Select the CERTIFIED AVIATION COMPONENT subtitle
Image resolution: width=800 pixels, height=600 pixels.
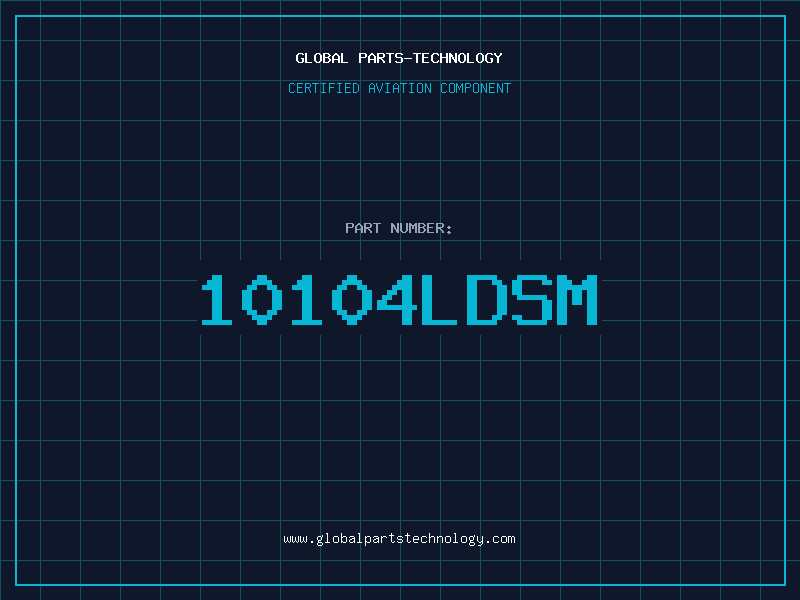click(399, 88)
